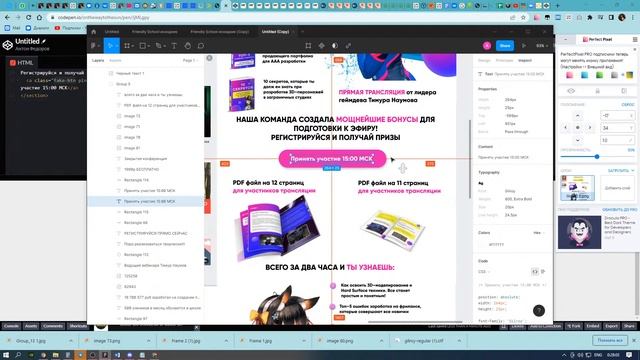Click the CodePen logo icon
The width and height of the screenshot is (640, 360).
[x=7, y=45]
